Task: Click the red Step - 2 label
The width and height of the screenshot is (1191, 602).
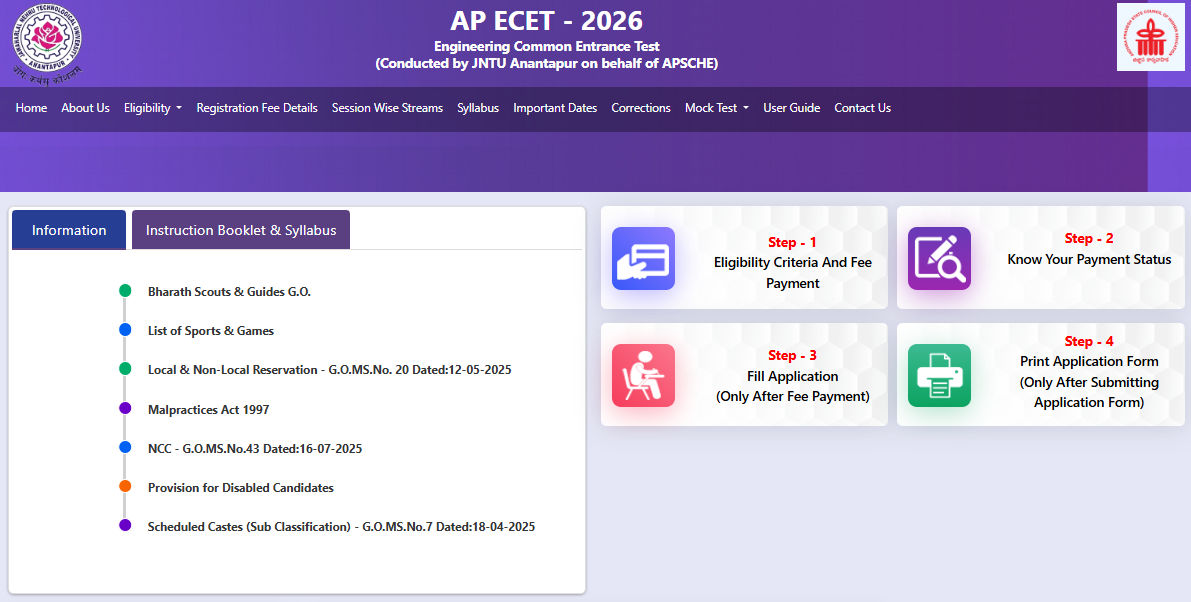Action: click(1089, 238)
